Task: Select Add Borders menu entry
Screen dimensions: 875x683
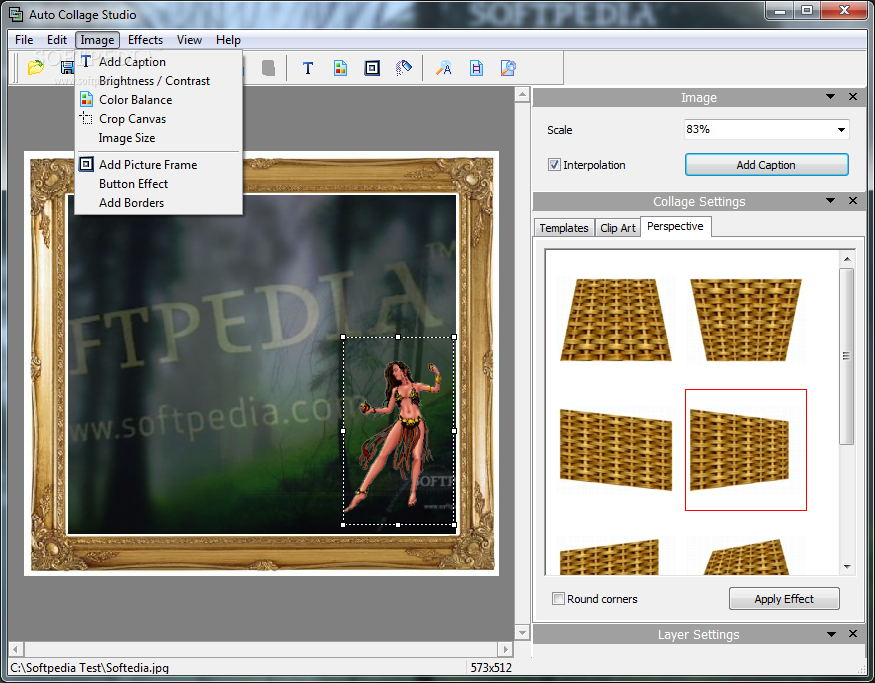Action: tap(131, 203)
